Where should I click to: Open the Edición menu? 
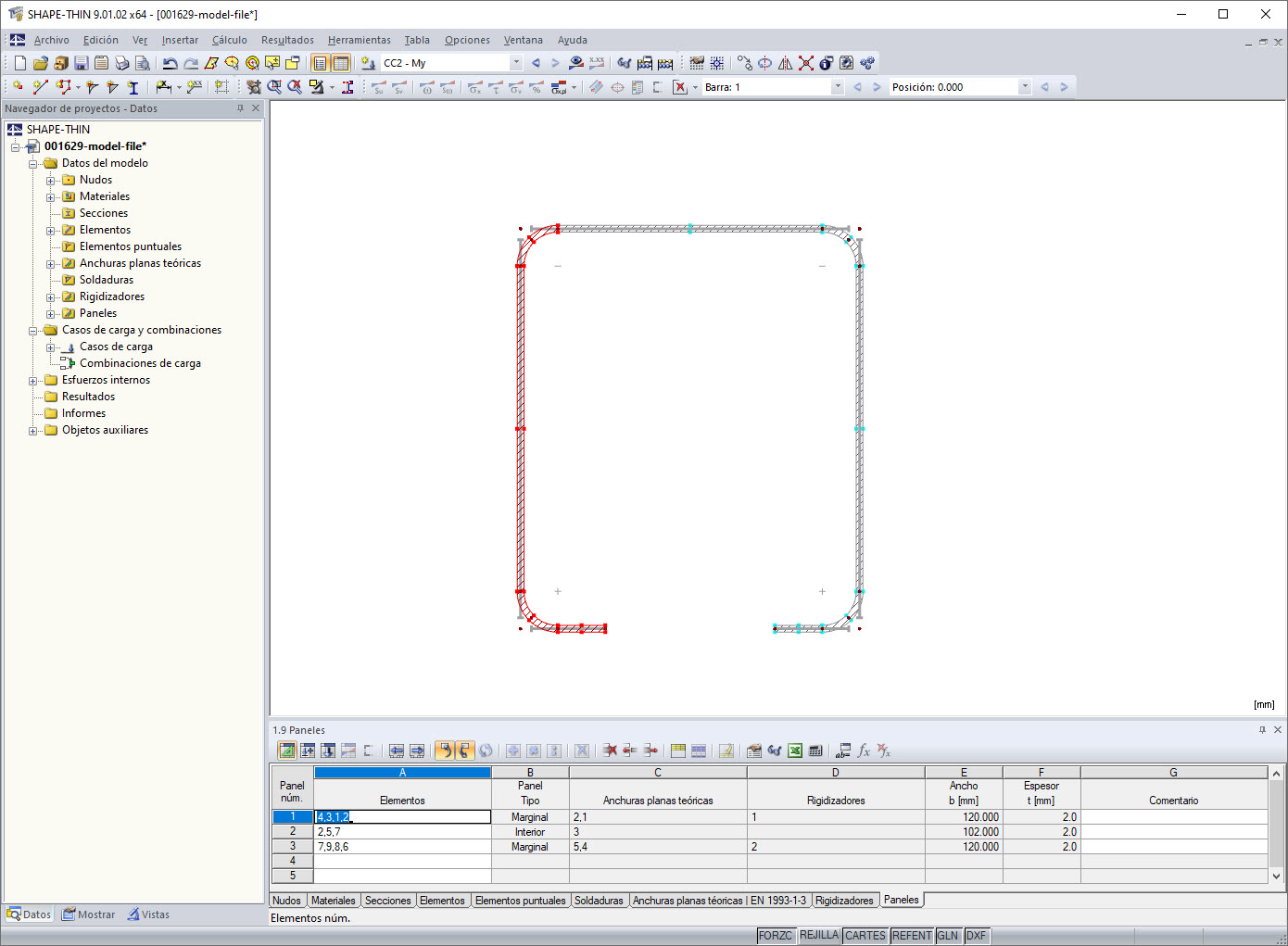click(101, 40)
